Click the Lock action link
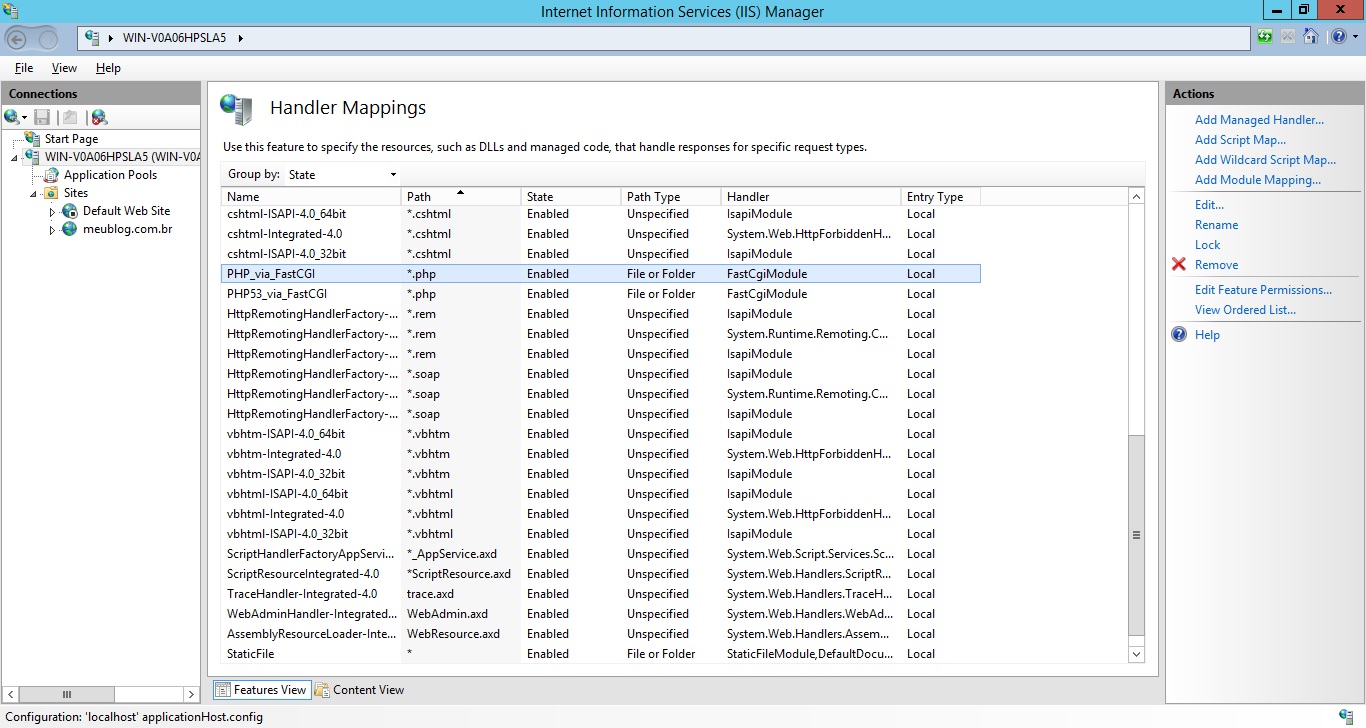The width and height of the screenshot is (1366, 728). [1207, 245]
